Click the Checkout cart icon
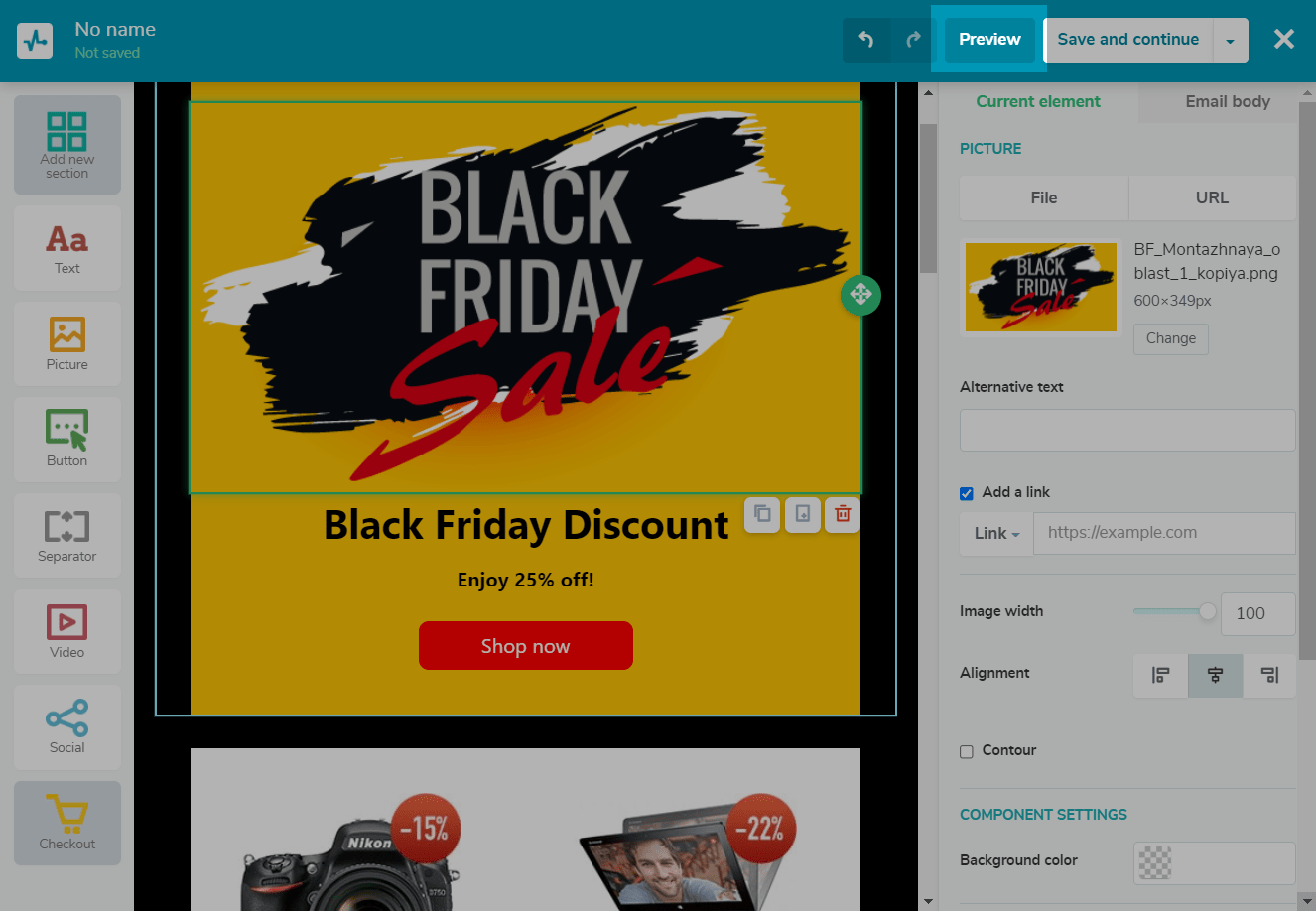Viewport: 1316px width, 911px height. [x=67, y=814]
